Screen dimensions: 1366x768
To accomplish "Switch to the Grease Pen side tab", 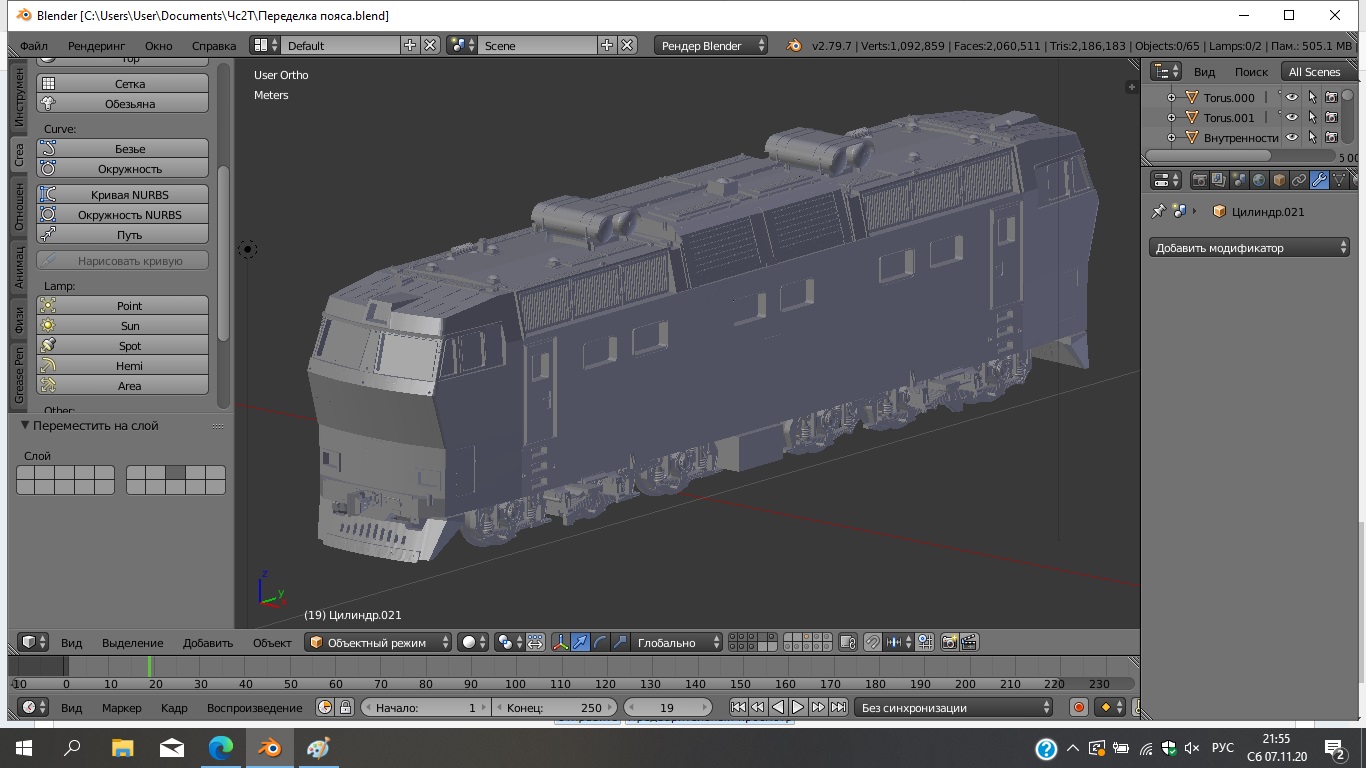I will coord(18,375).
